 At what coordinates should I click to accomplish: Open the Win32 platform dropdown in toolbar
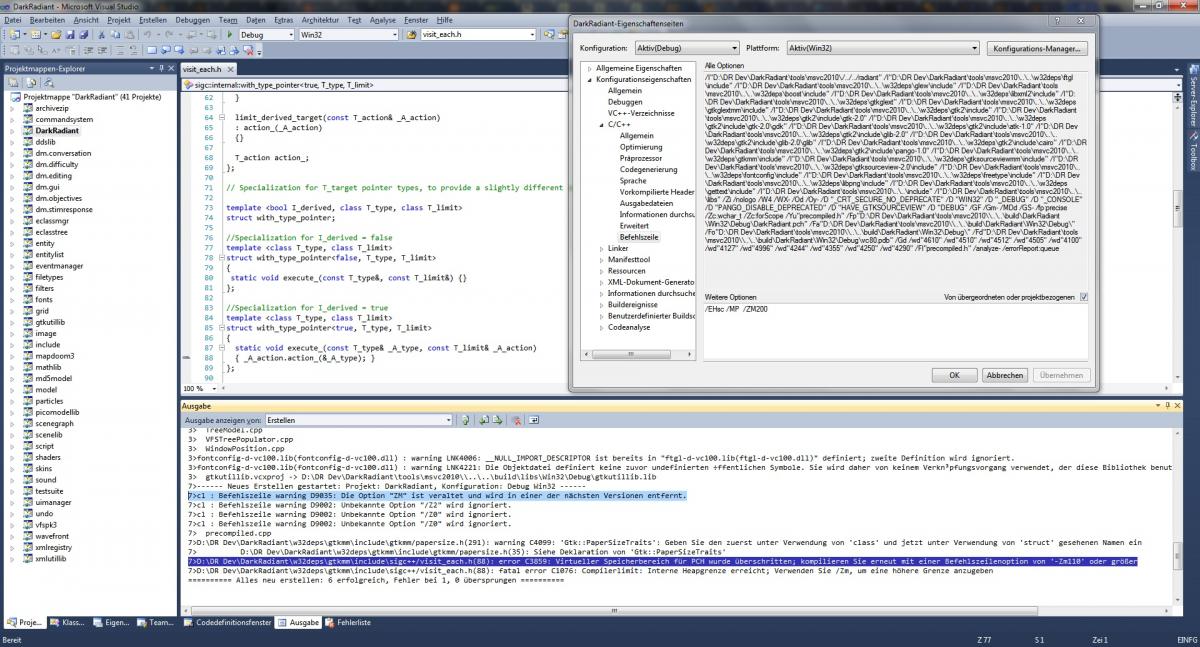[348, 34]
